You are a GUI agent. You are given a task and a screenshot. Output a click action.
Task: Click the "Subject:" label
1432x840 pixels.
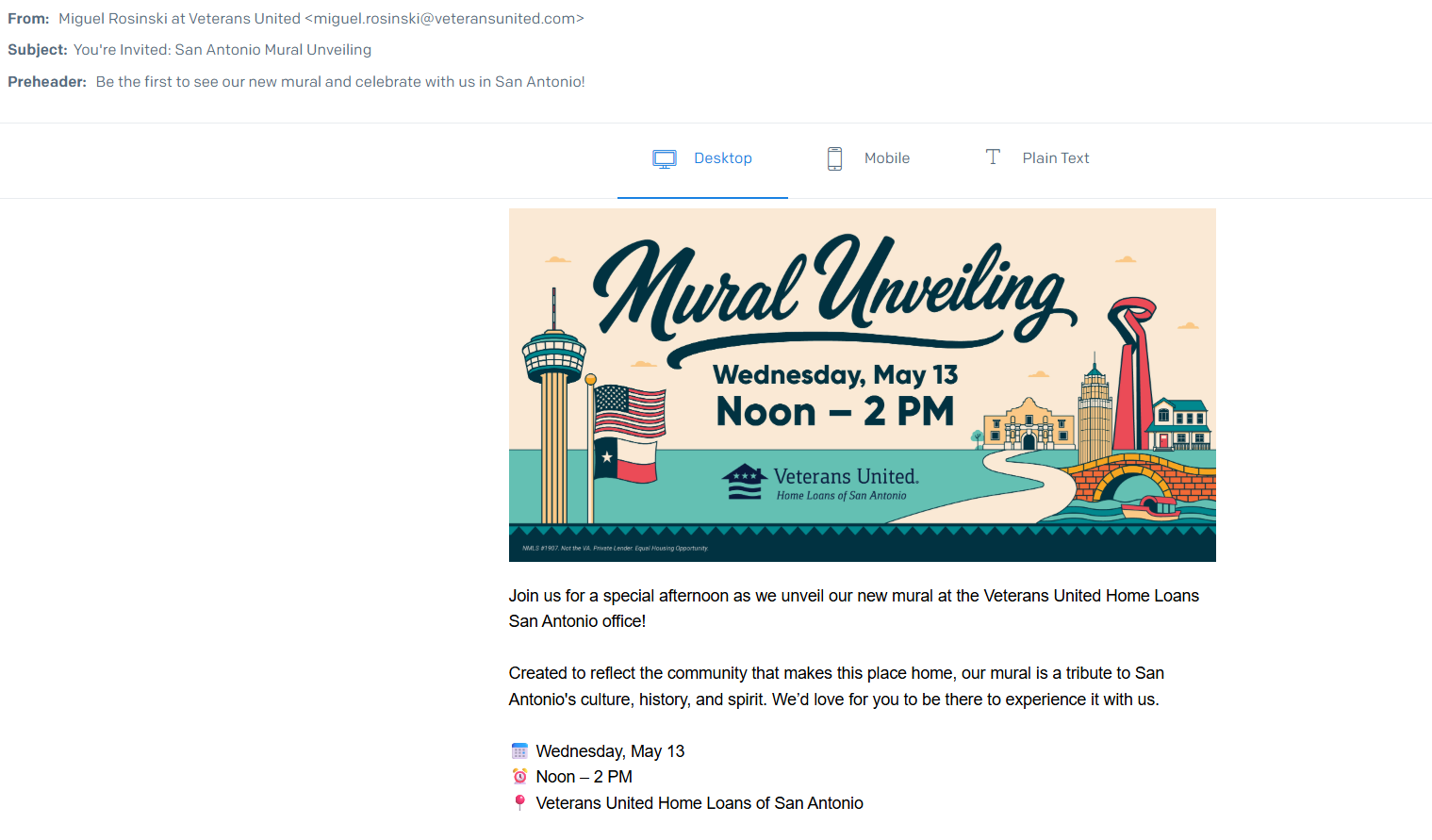tap(38, 50)
